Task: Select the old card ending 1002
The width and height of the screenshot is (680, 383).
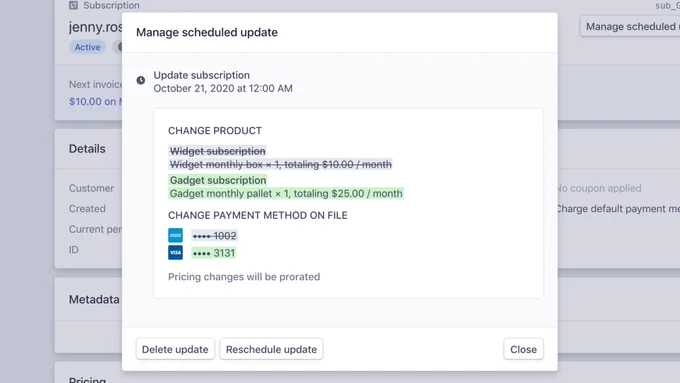Action: pos(214,236)
